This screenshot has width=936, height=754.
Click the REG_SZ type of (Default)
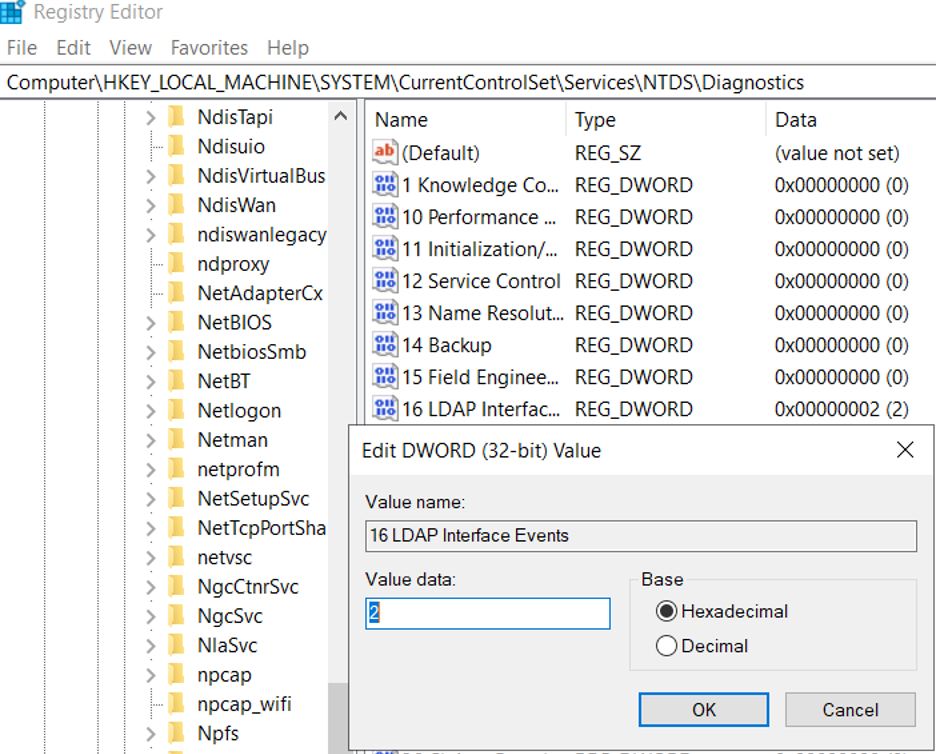pos(608,153)
